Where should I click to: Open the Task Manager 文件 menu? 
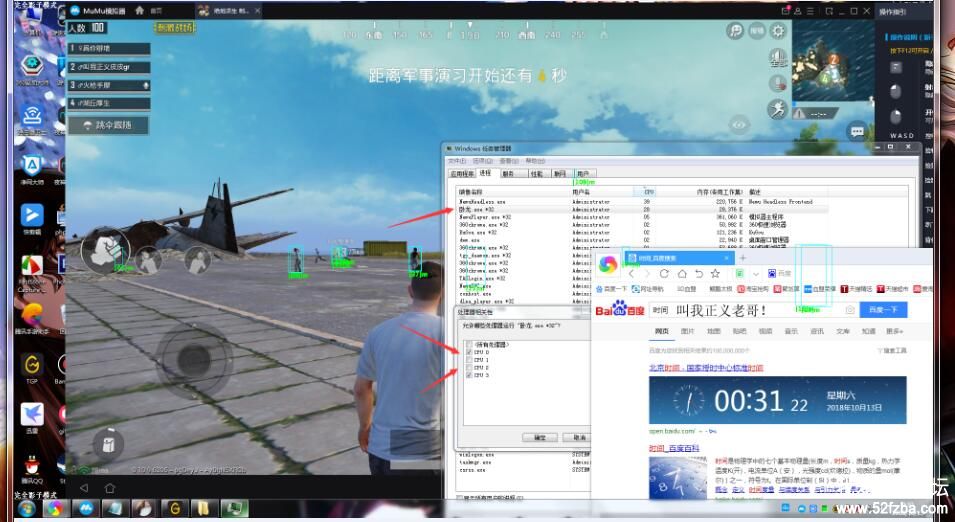[457, 161]
